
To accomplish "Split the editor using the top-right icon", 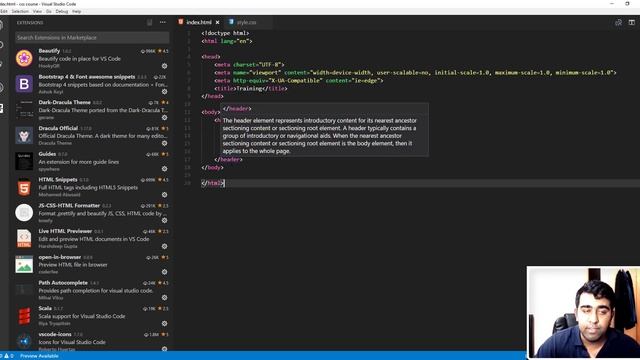I will click(x=631, y=22).
